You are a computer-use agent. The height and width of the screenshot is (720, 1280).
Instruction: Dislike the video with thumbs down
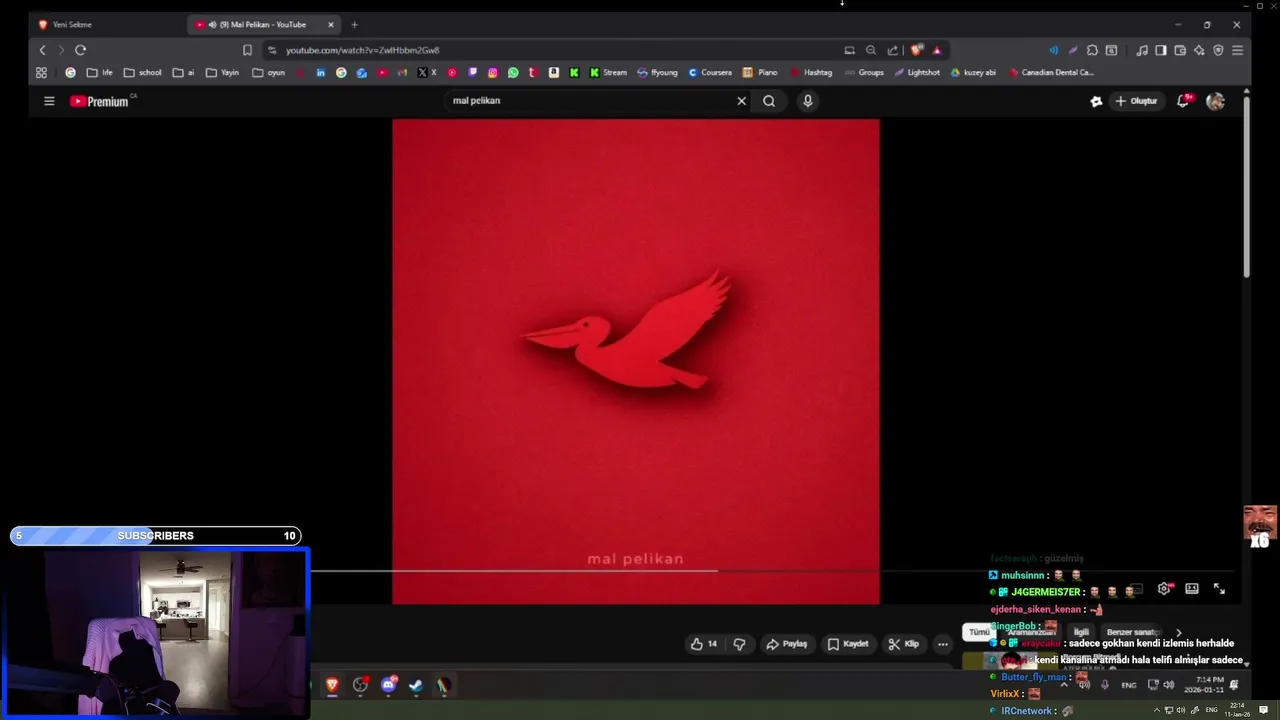click(740, 644)
